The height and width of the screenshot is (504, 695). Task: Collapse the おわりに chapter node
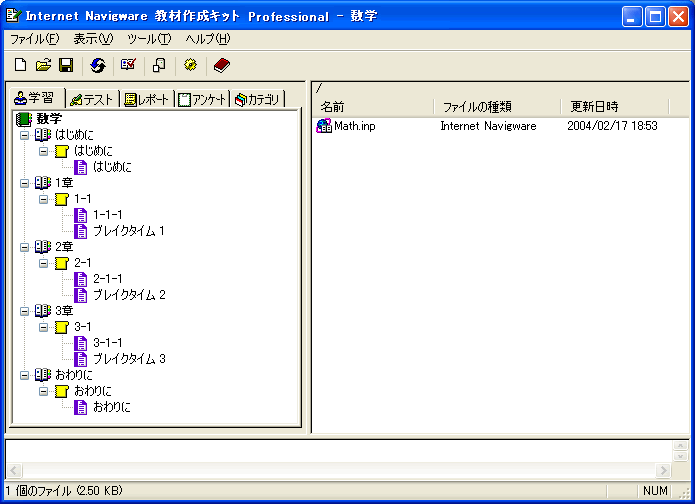point(24,375)
